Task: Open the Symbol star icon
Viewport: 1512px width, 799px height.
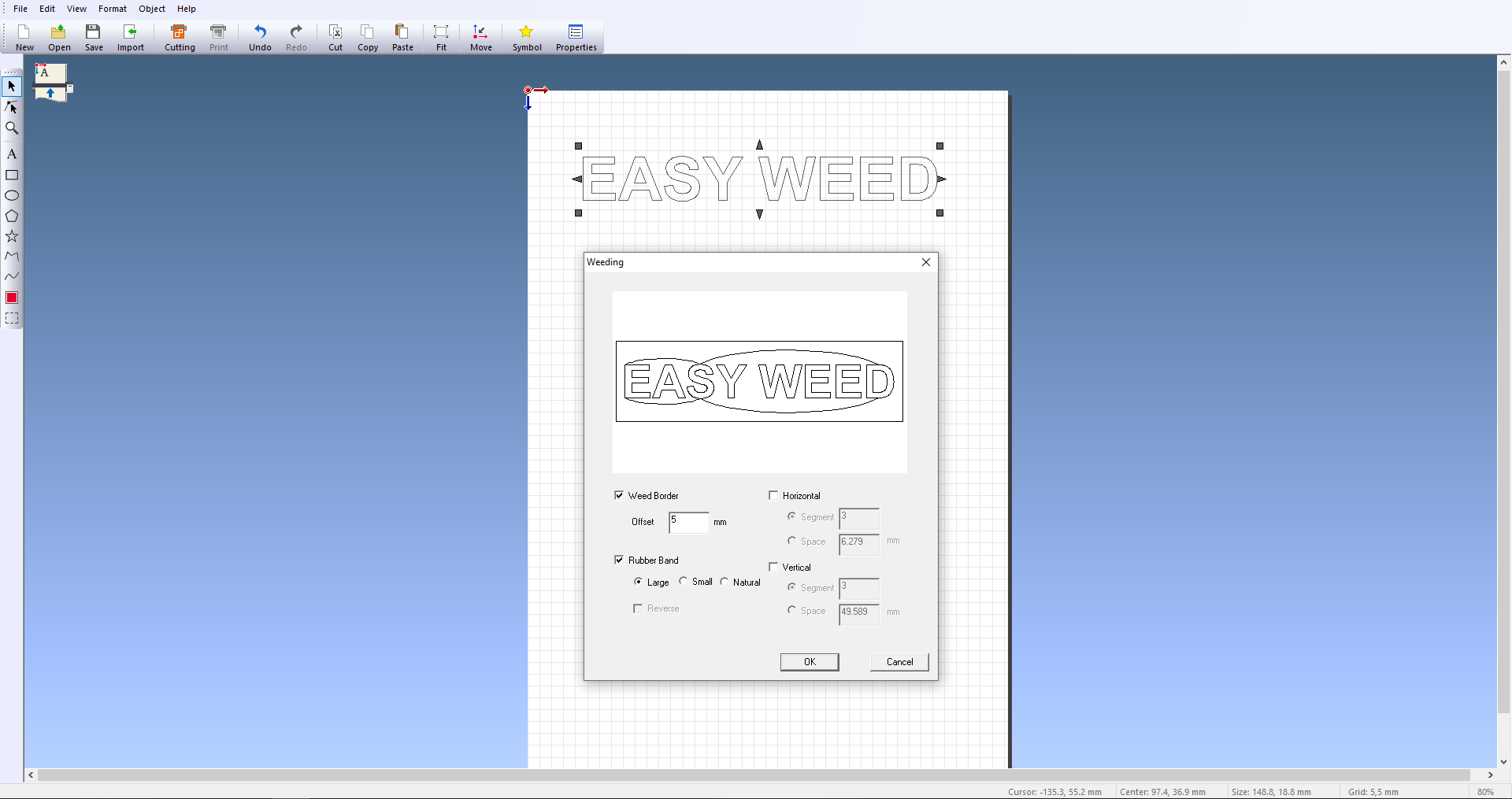Action: (x=527, y=37)
